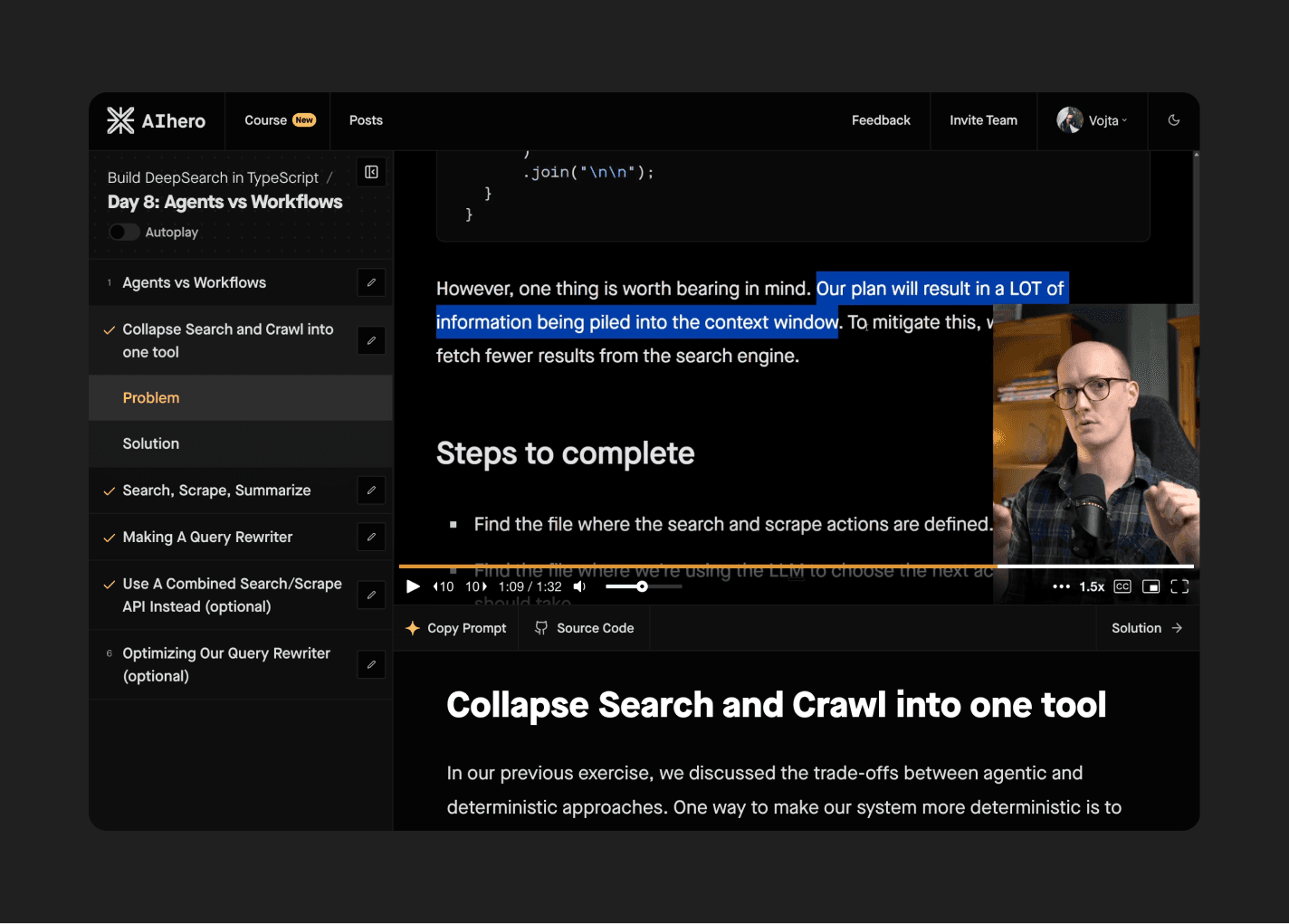This screenshot has width=1289, height=924.
Task: Rewind video 10 seconds
Action: coord(443,586)
